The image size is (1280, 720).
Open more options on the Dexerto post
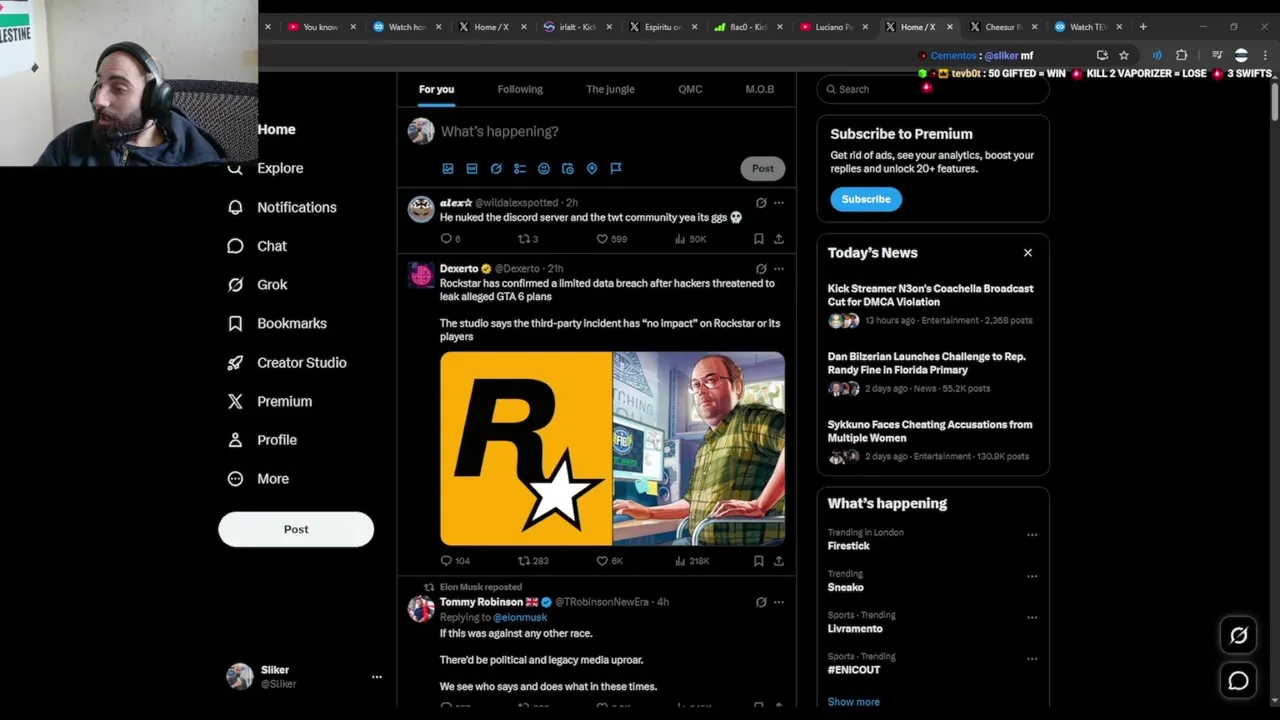779,269
